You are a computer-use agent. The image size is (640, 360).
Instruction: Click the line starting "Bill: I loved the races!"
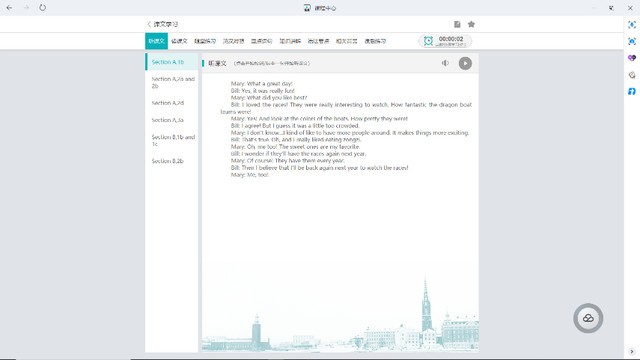[x=346, y=108]
